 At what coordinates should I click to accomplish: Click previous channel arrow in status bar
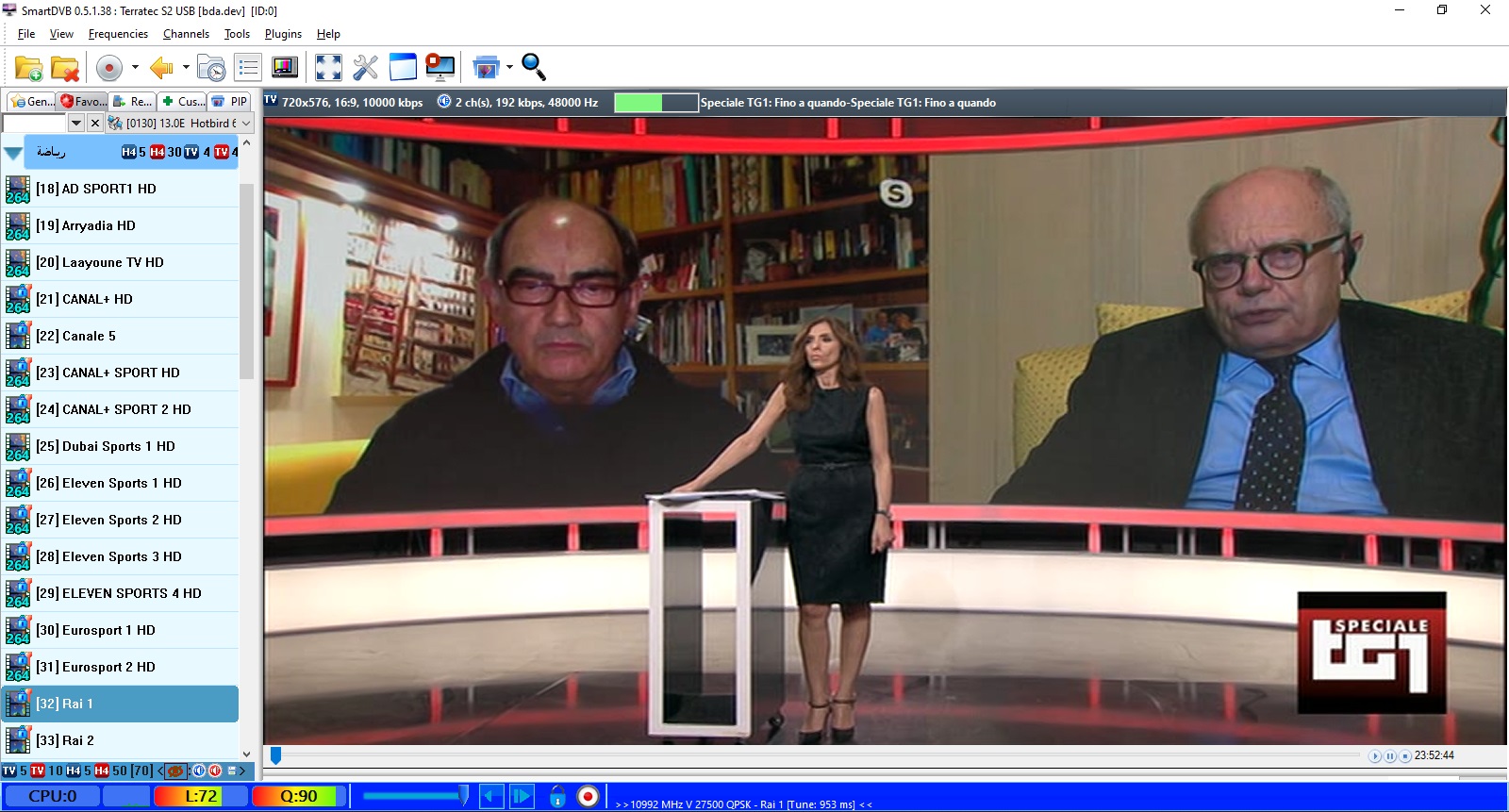coord(491,797)
